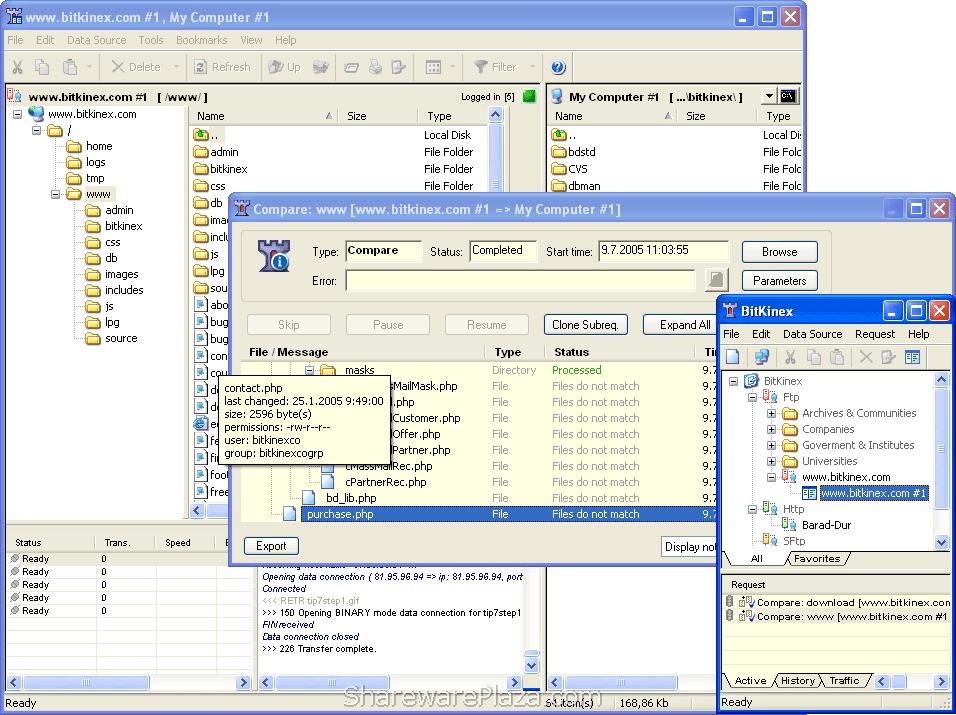Image resolution: width=956 pixels, height=715 pixels.
Task: Collapse the Ftp node in BitKinex tree
Action: pos(752,397)
